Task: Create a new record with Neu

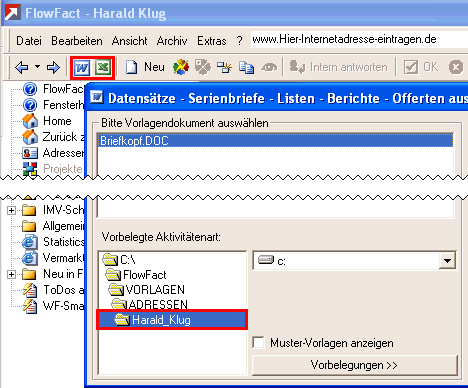Action: [x=154, y=67]
